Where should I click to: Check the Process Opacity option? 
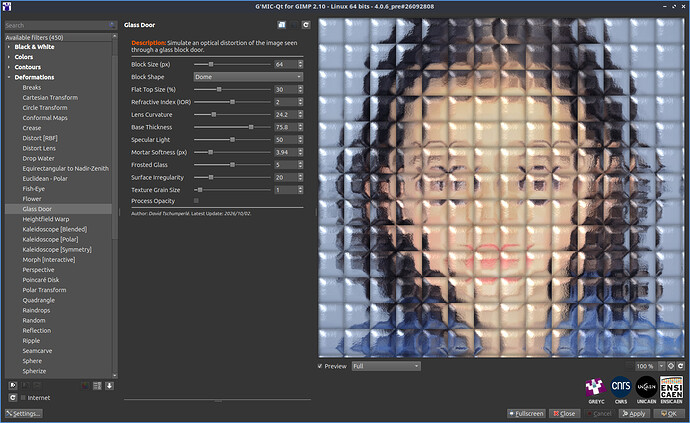196,201
